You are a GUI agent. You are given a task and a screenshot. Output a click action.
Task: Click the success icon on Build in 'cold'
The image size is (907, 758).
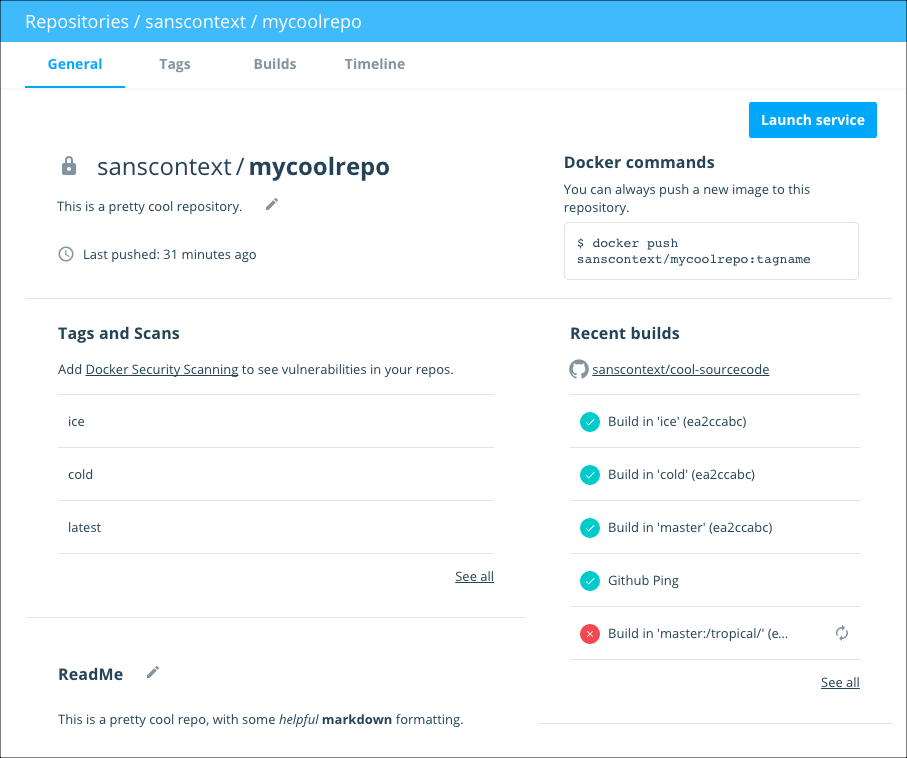point(589,474)
